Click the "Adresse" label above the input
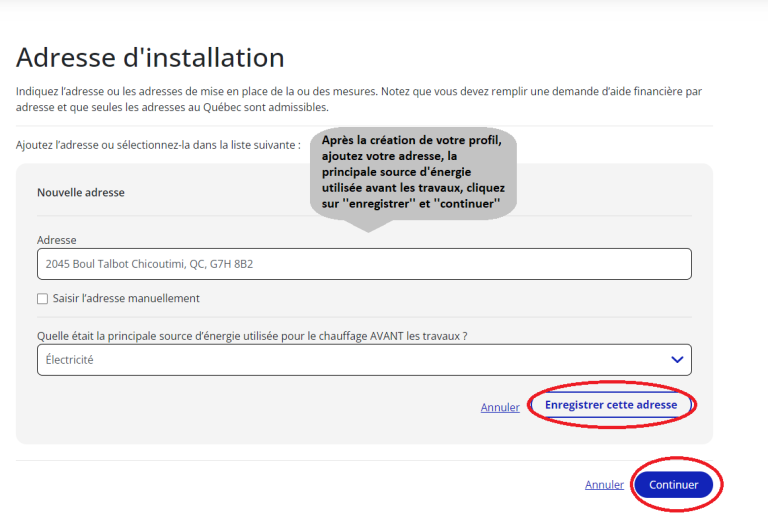This screenshot has width=768, height=525. [57, 240]
